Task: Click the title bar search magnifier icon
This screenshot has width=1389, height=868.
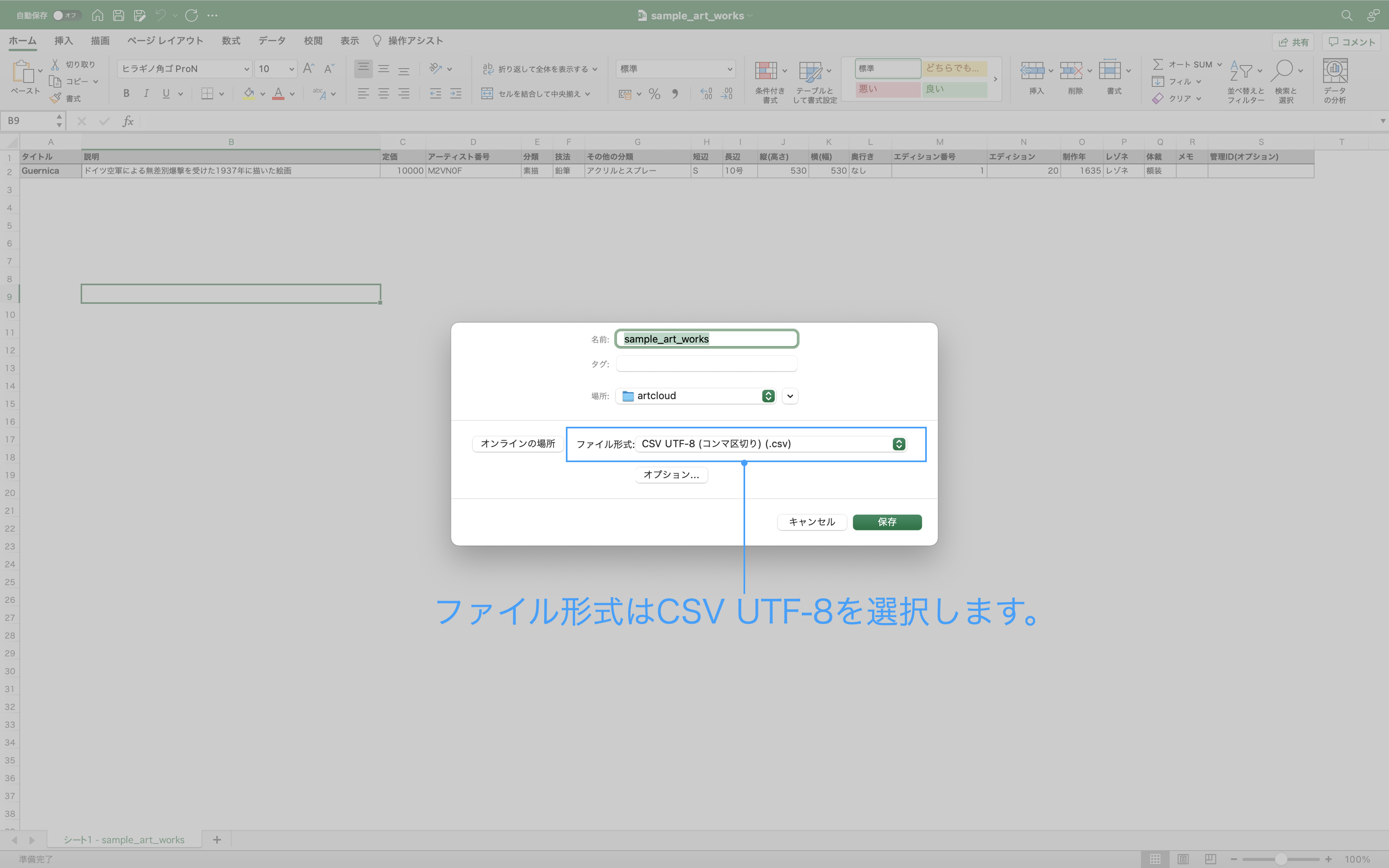Action: (1346, 16)
